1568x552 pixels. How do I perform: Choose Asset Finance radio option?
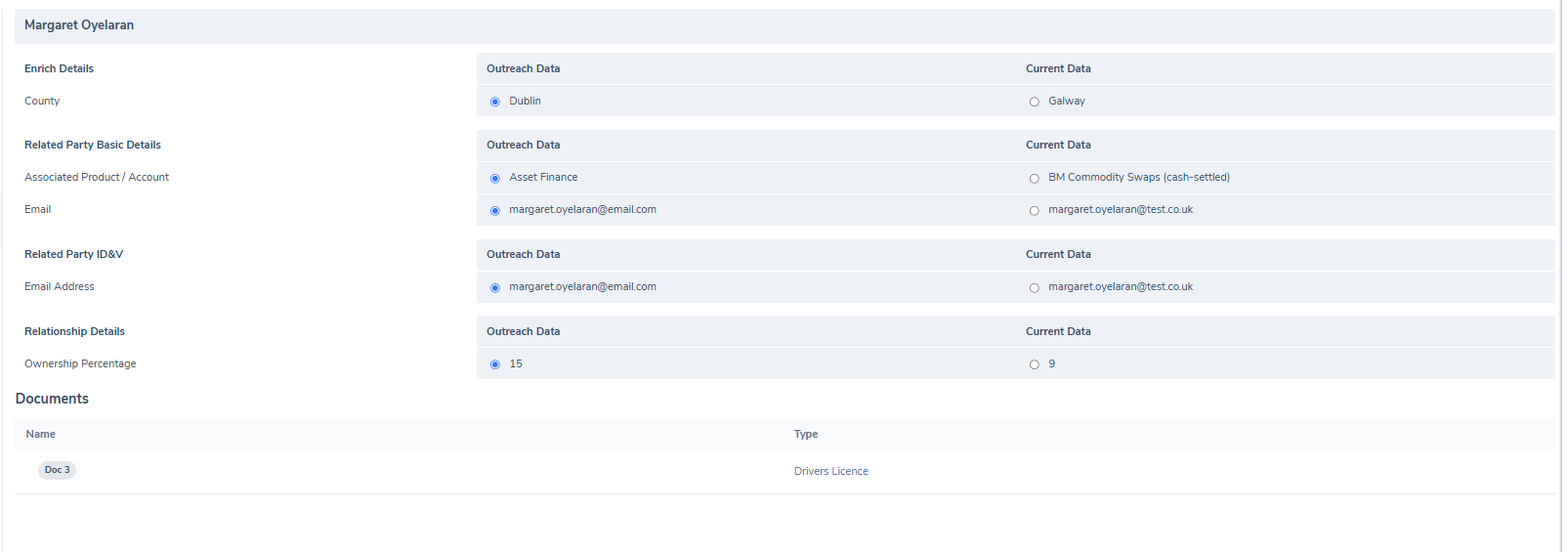click(495, 178)
